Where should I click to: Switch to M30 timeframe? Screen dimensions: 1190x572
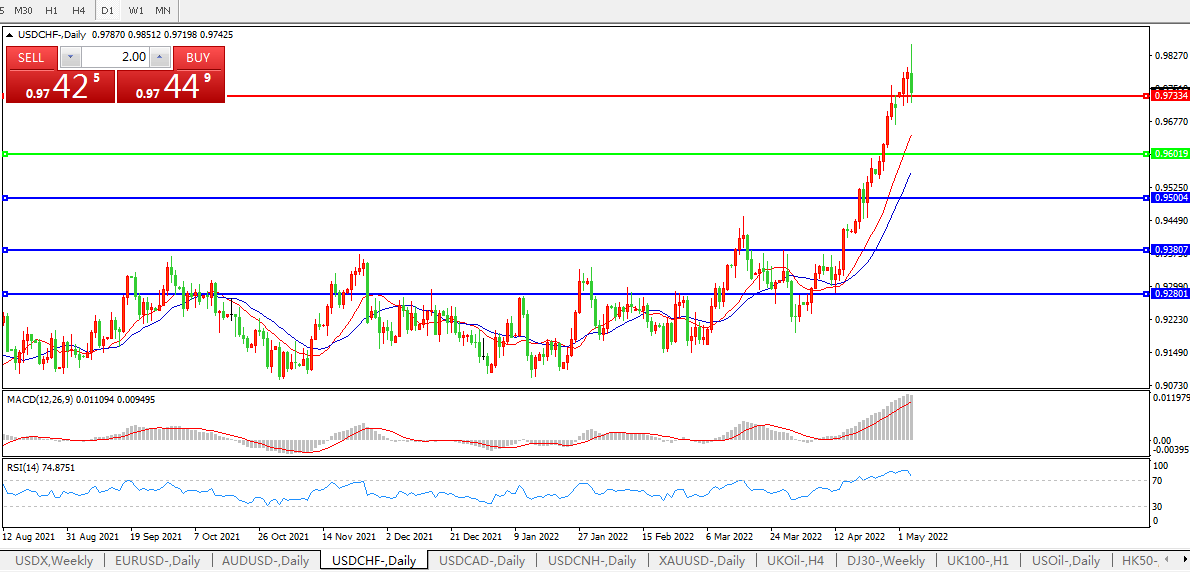coord(23,10)
